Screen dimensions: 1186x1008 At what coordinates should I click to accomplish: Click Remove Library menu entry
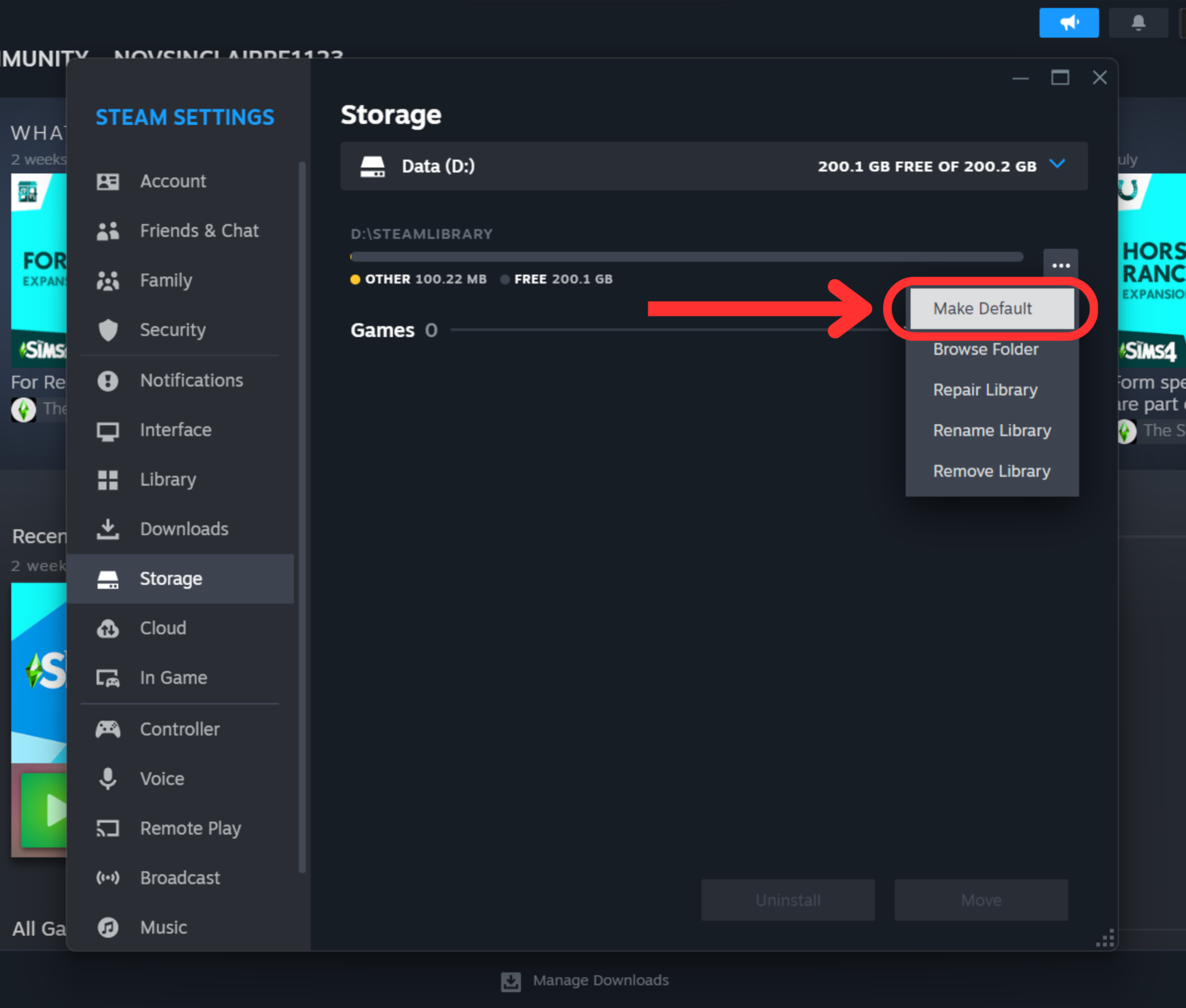pyautogui.click(x=991, y=471)
